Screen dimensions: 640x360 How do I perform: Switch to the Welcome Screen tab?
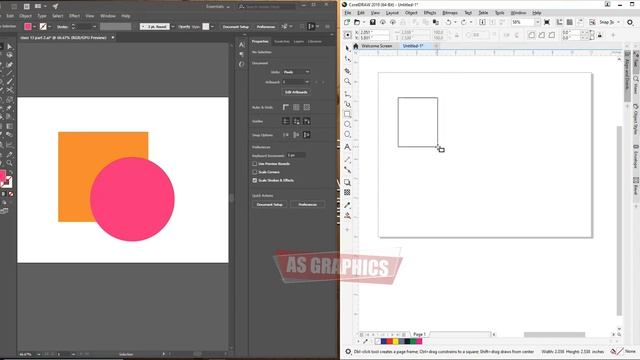376,46
